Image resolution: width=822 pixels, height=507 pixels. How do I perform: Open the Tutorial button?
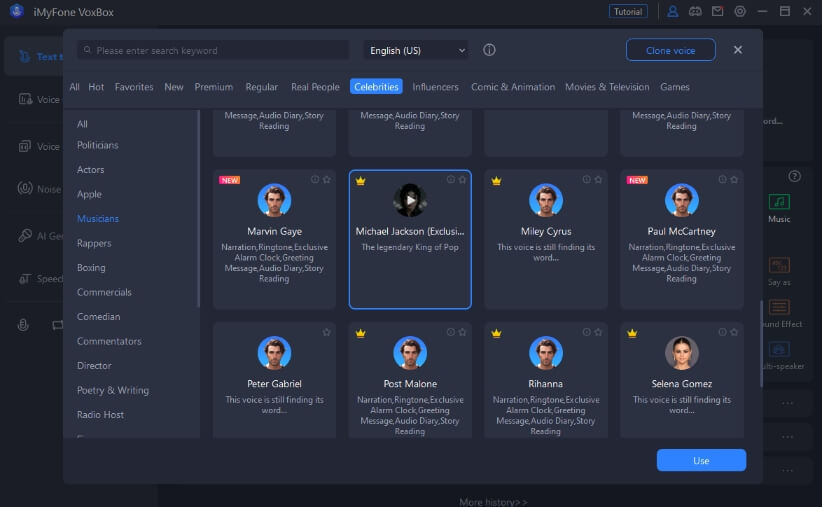click(x=628, y=12)
